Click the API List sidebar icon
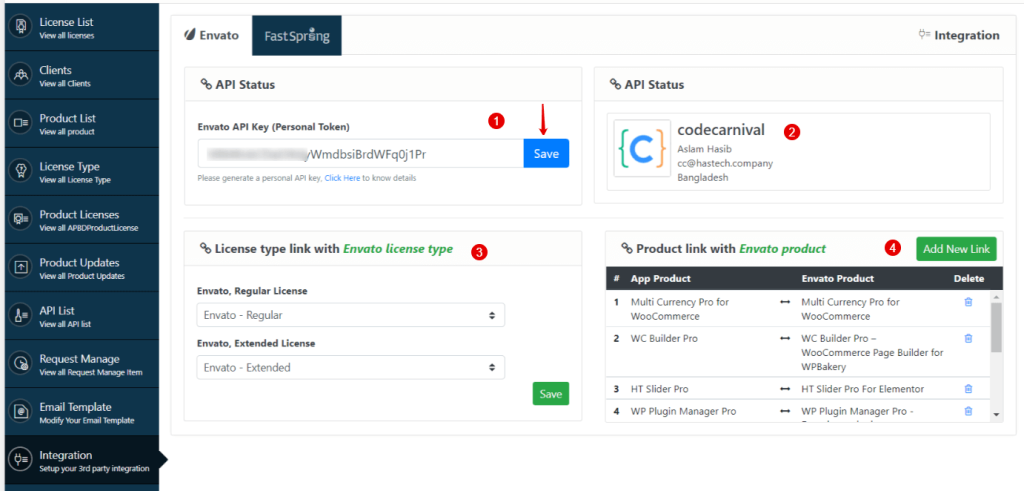 pos(22,315)
